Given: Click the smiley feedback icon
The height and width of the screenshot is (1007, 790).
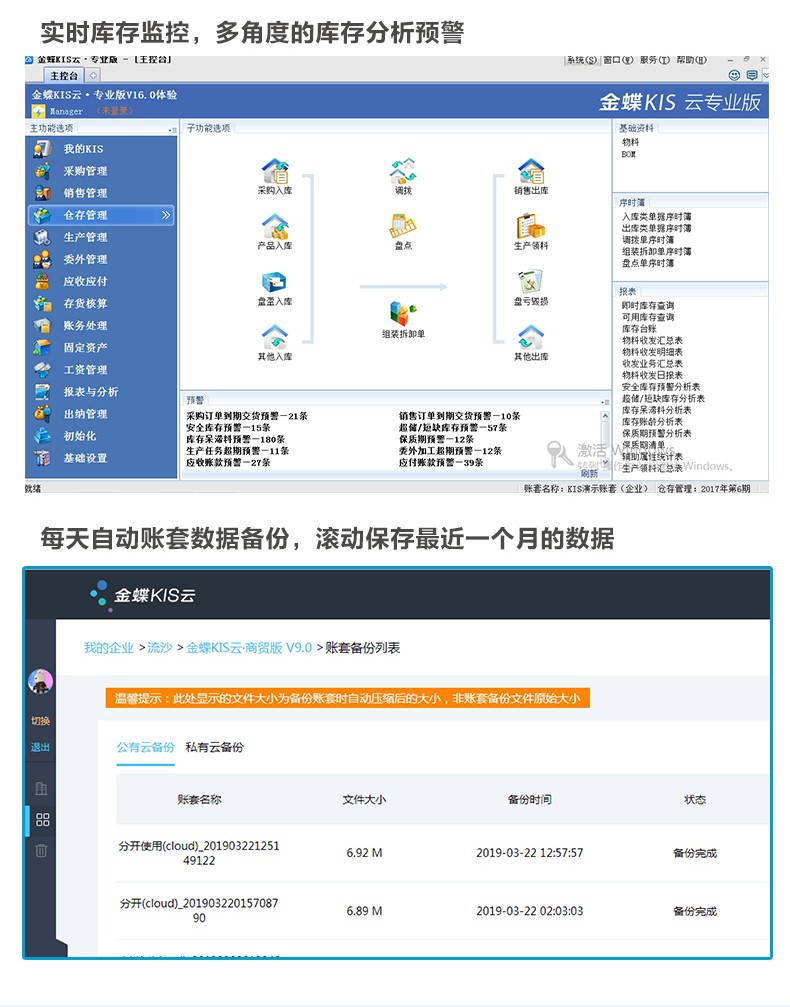Looking at the screenshot, I should pos(735,75).
